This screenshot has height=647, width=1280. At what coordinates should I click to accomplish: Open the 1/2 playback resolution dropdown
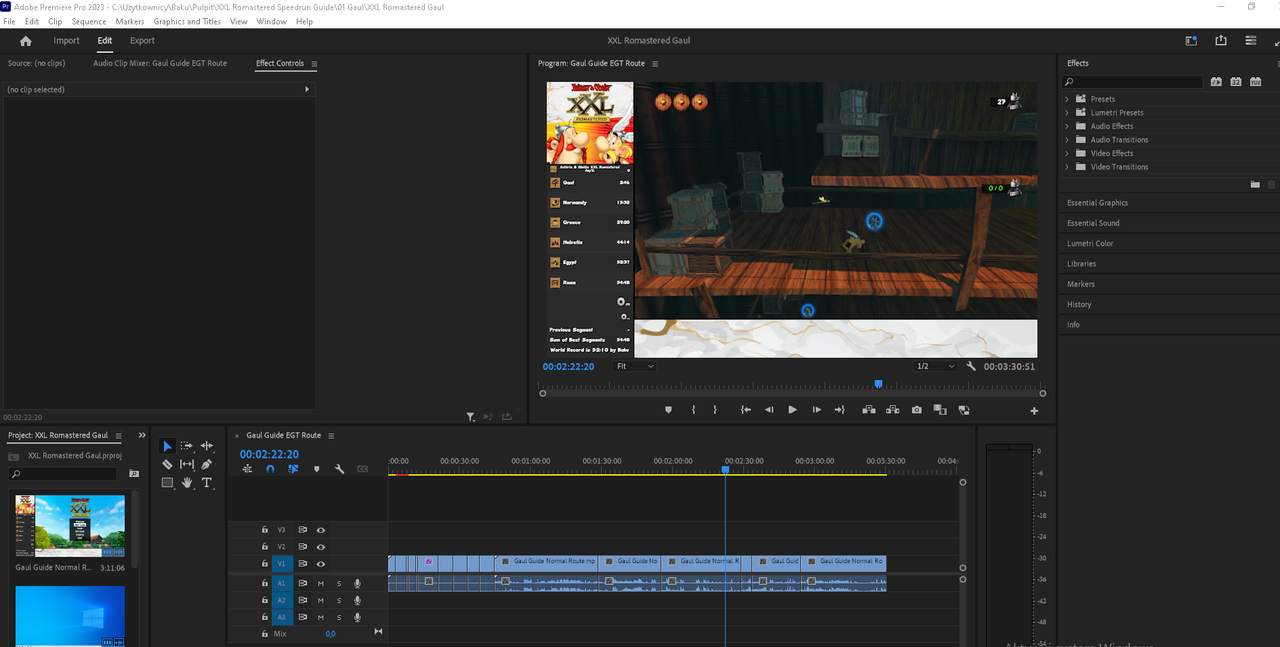pos(936,366)
